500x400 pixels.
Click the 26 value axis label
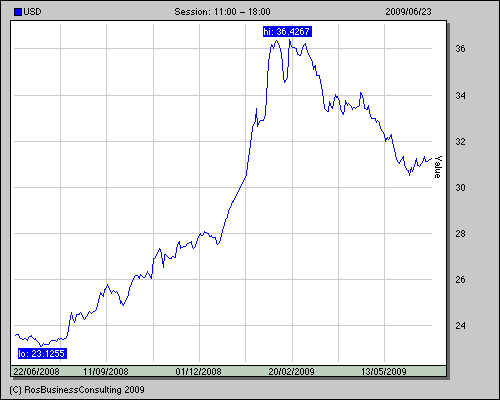[x=460, y=280]
